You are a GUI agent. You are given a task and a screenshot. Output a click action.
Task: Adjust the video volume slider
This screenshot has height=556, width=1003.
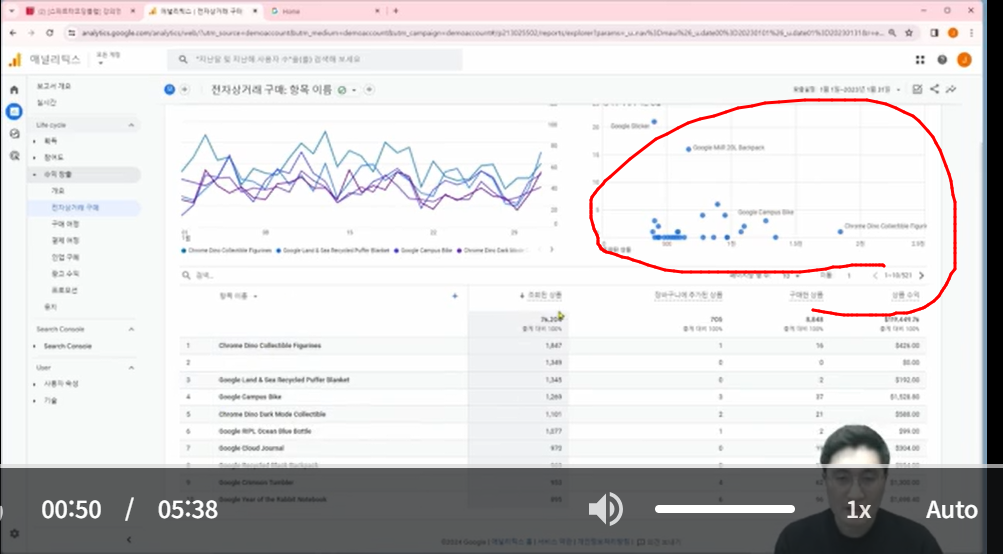725,509
